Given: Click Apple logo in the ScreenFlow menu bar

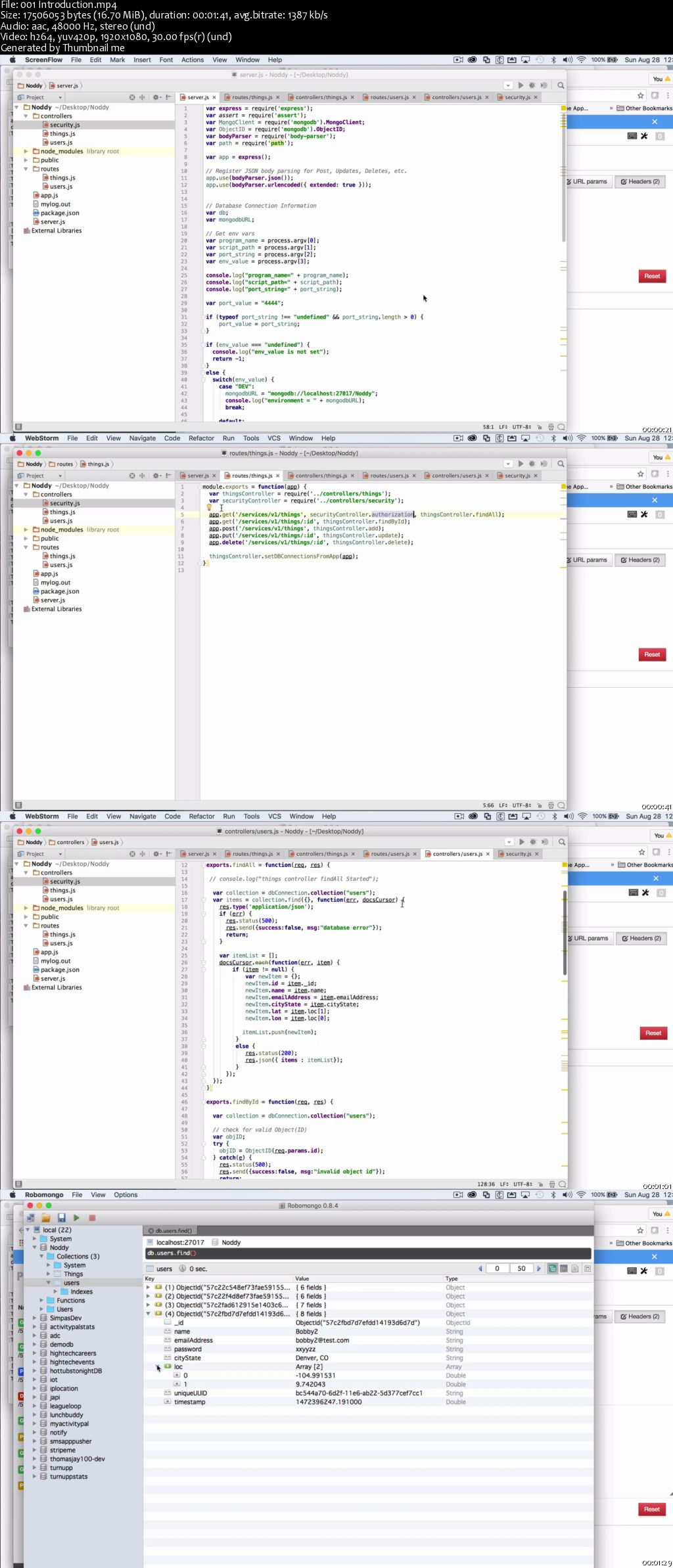Looking at the screenshot, I should tap(12, 60).
